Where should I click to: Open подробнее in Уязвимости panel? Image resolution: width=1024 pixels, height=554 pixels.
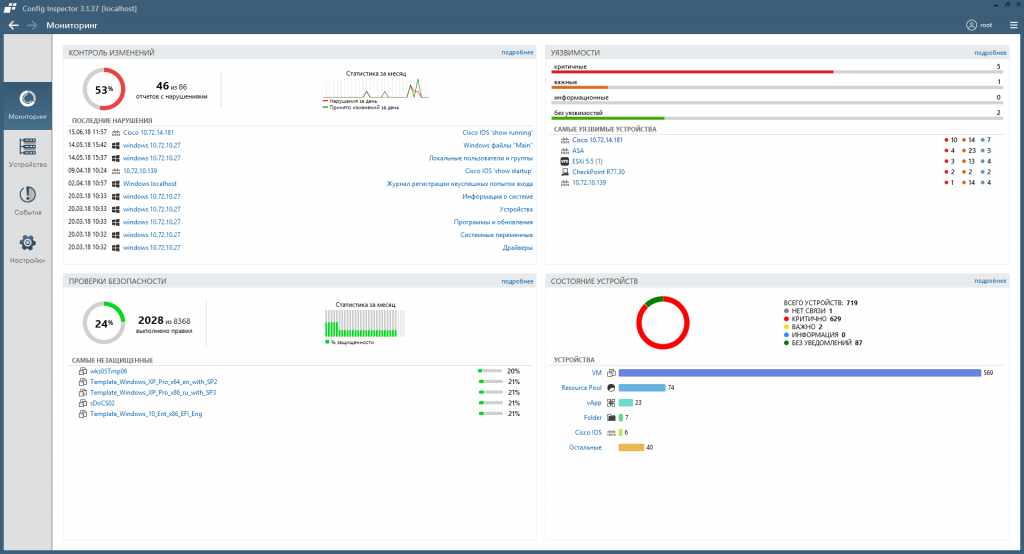pos(990,52)
